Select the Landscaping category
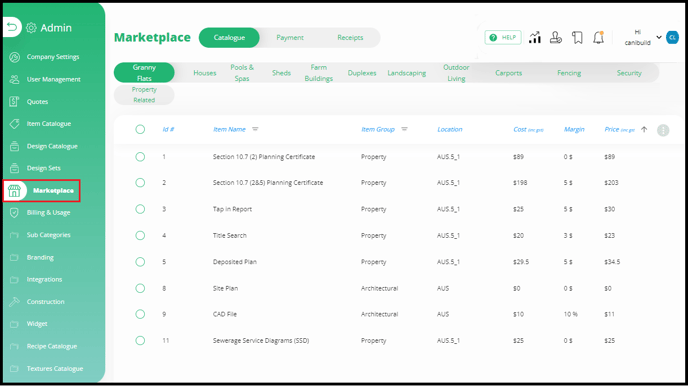 click(x=407, y=73)
